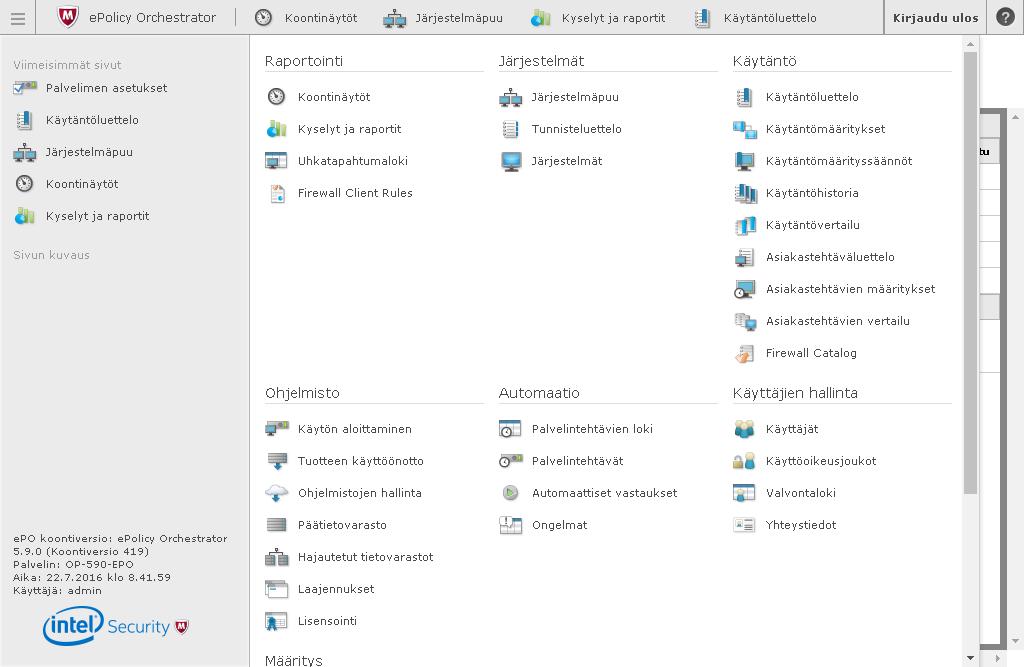1024x667 pixels.
Task: Click the Yhteystiedot contact card icon
Action: 744,525
